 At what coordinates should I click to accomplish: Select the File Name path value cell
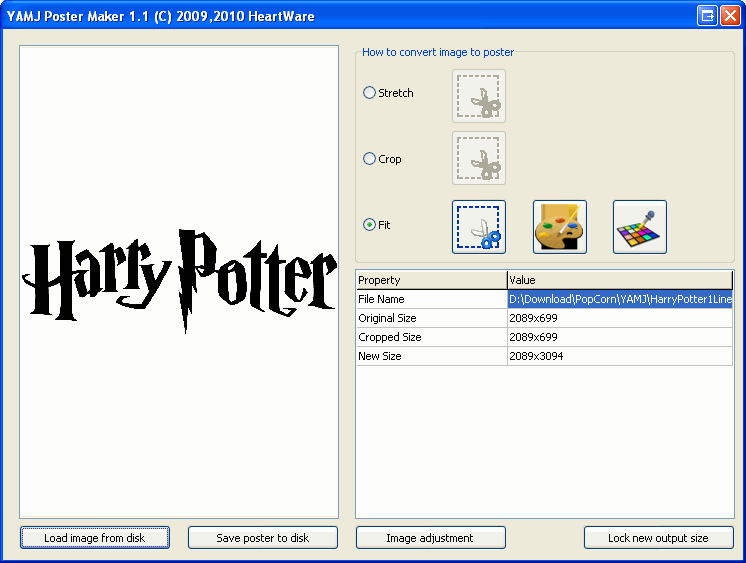tap(620, 299)
